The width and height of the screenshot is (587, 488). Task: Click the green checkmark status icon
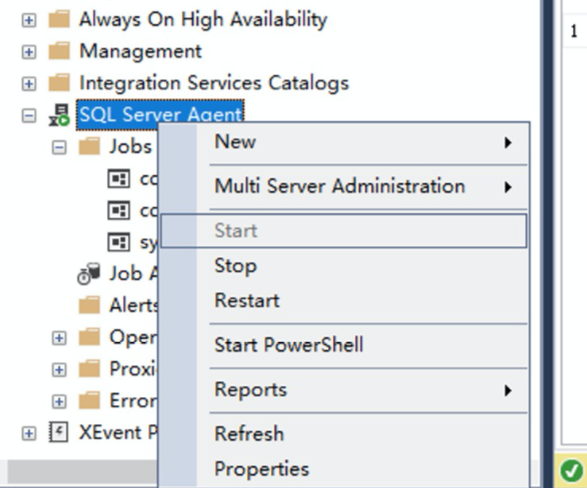click(x=571, y=470)
